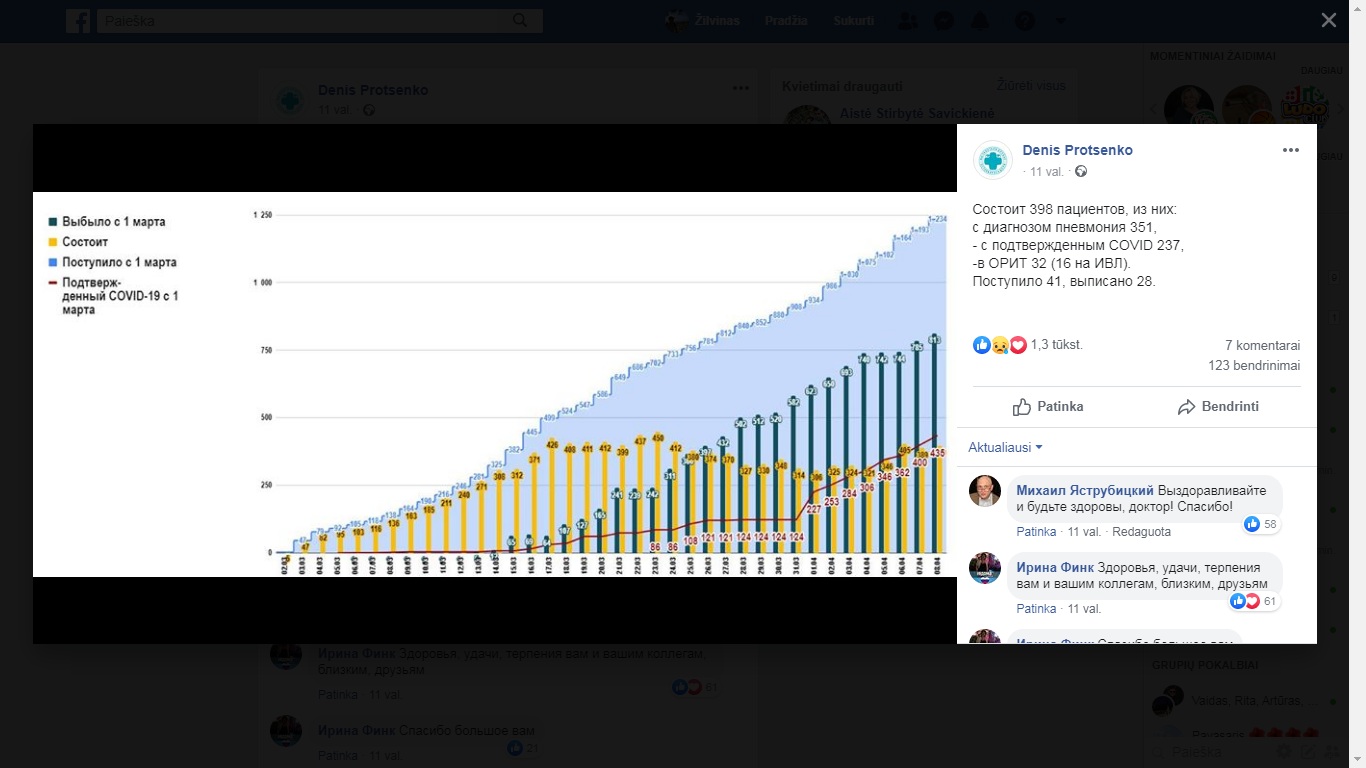Open Messenger icon in top bar
The image size is (1366, 768).
point(944,21)
